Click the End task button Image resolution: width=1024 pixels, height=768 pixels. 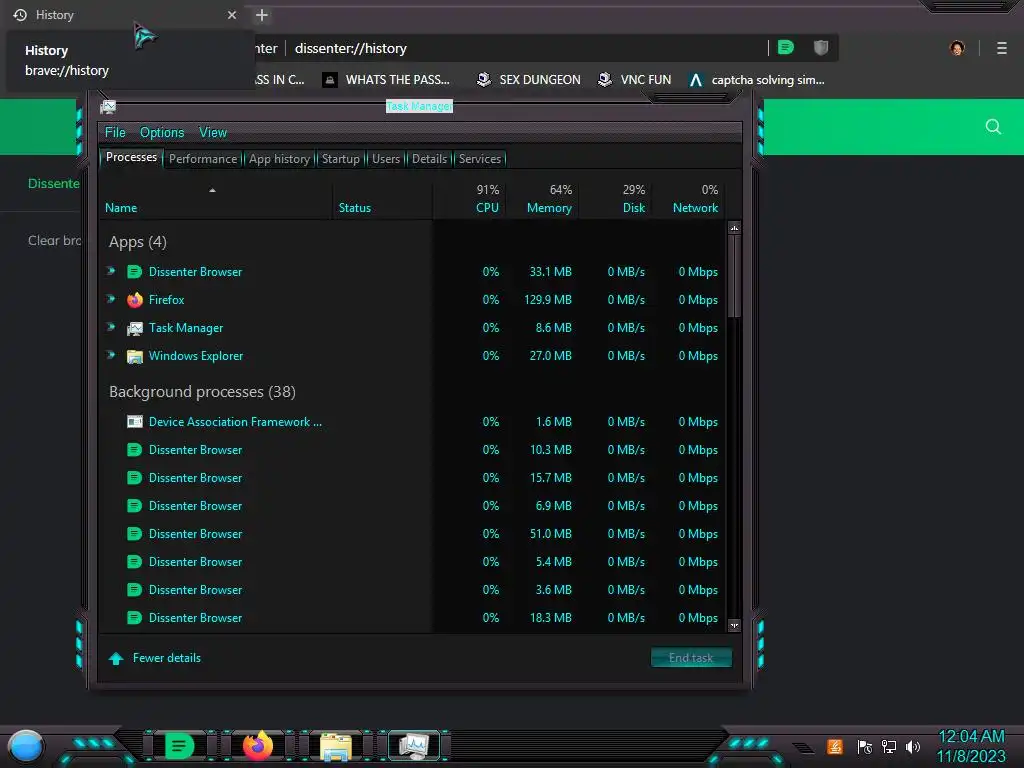[691, 658]
